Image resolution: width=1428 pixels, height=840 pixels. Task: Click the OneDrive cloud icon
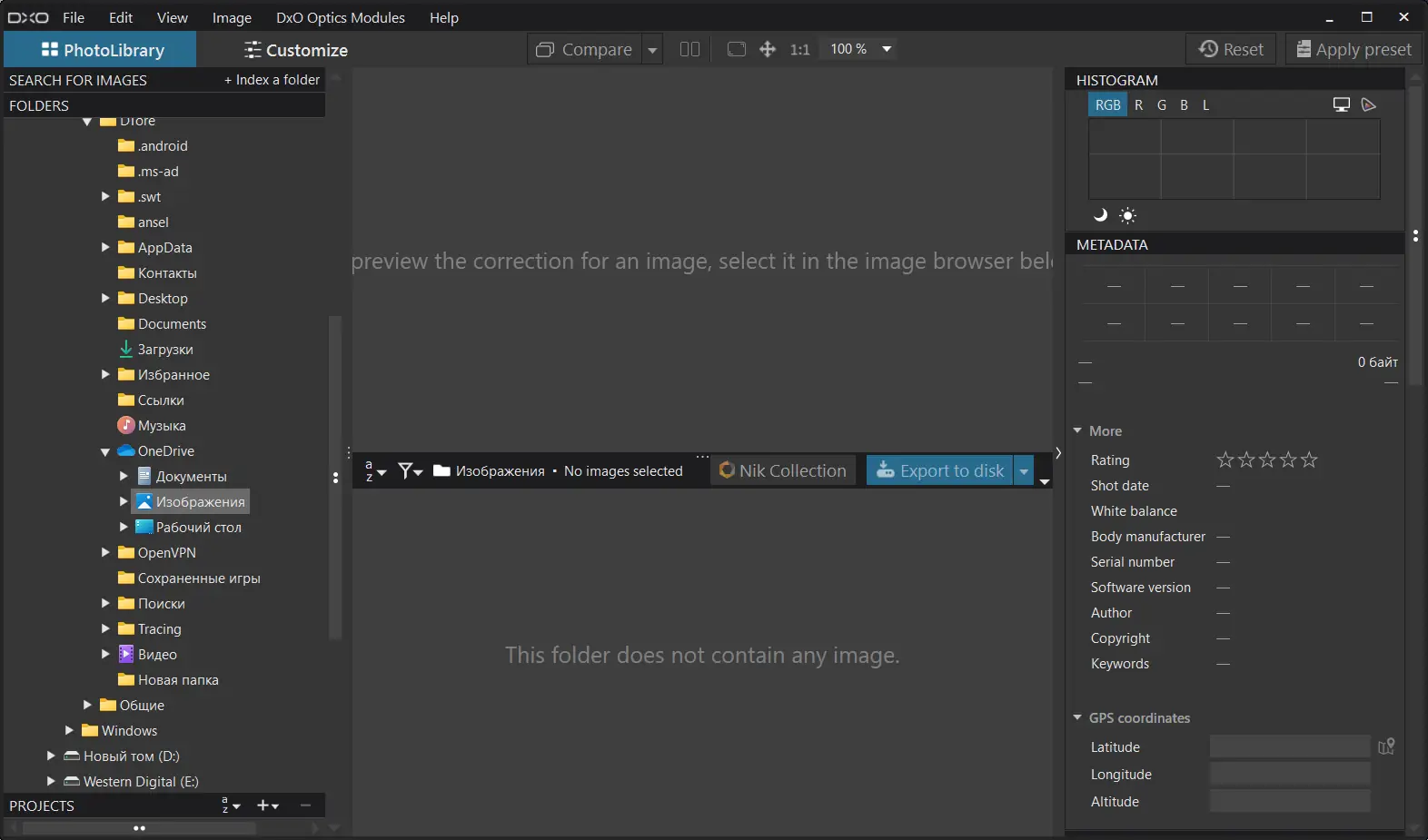coord(126,450)
